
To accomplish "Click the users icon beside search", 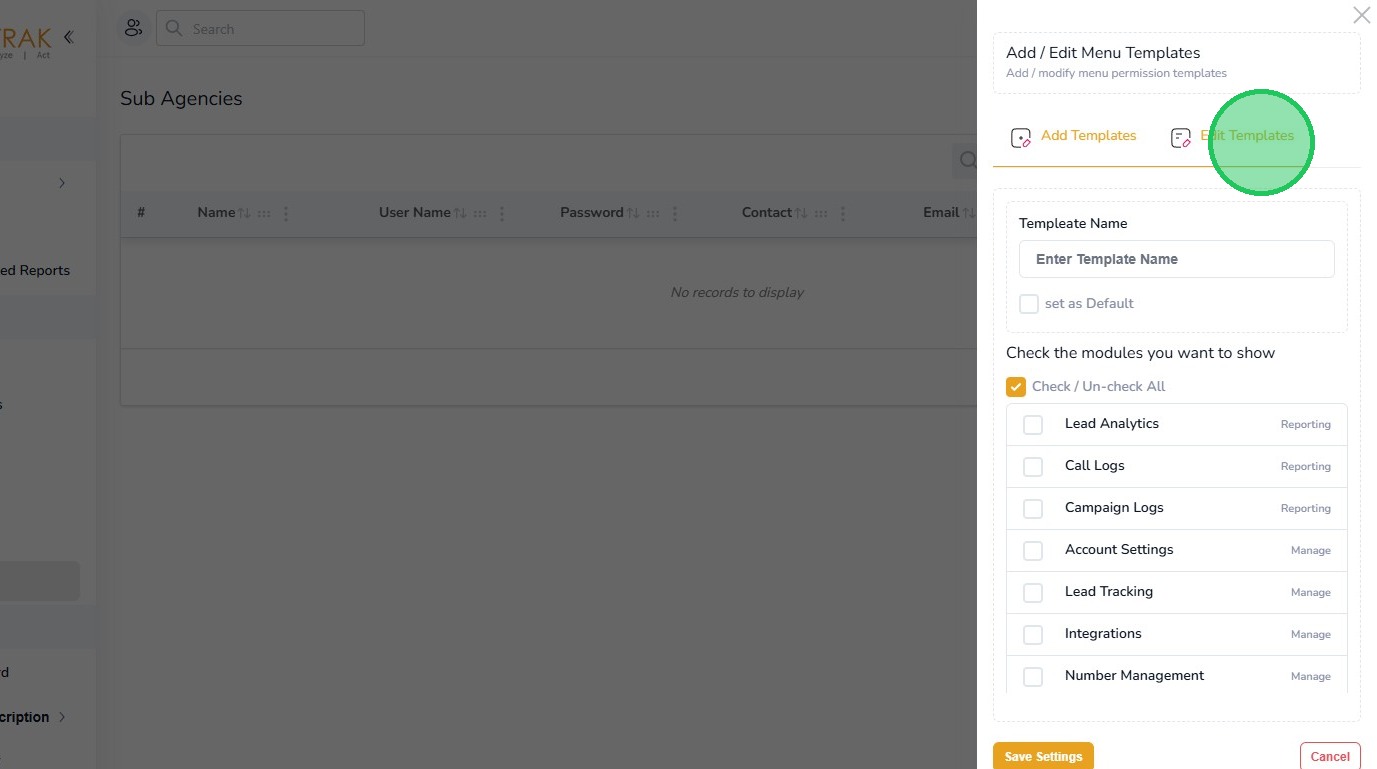I will click(133, 28).
